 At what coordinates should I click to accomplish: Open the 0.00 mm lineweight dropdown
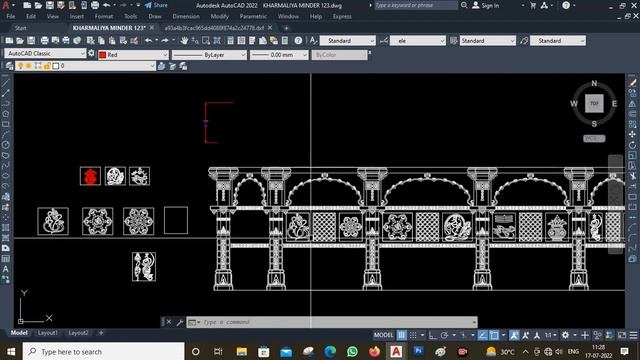pyautogui.click(x=279, y=54)
